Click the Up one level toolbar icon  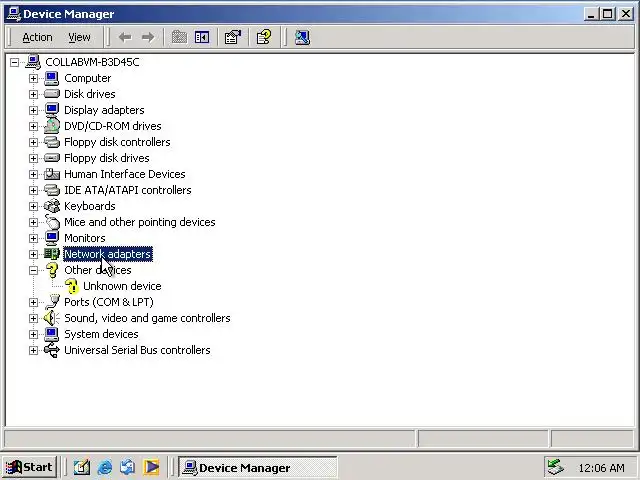pos(179,37)
